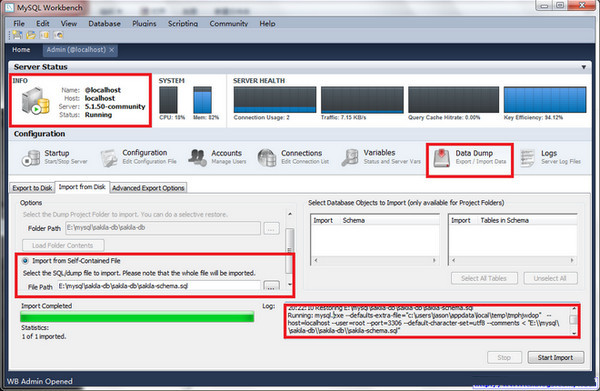
Task: Click the Start Import button
Action: (x=556, y=357)
